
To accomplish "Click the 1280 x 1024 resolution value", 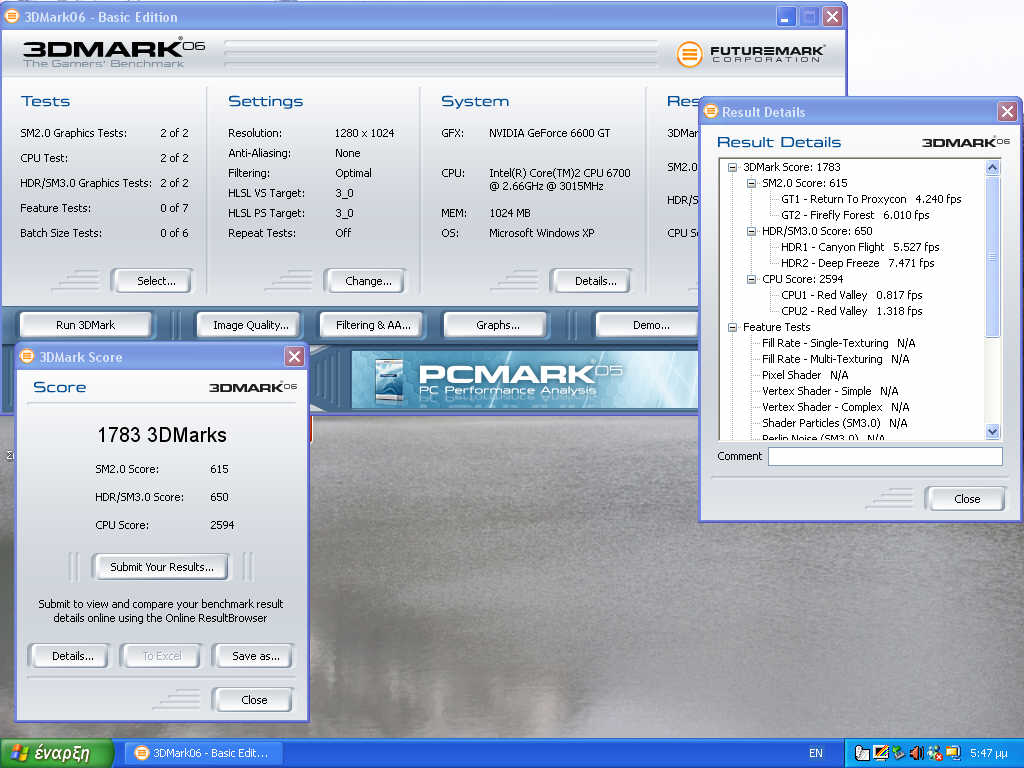I will point(364,133).
